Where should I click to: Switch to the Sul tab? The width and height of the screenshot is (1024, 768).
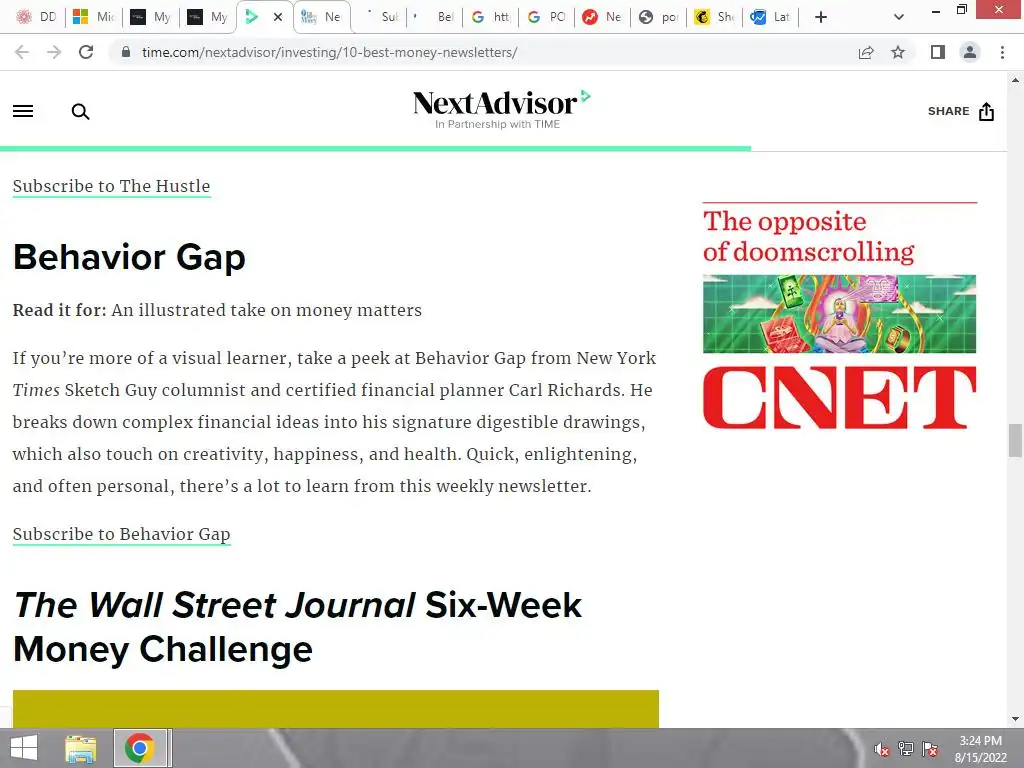tap(381, 17)
